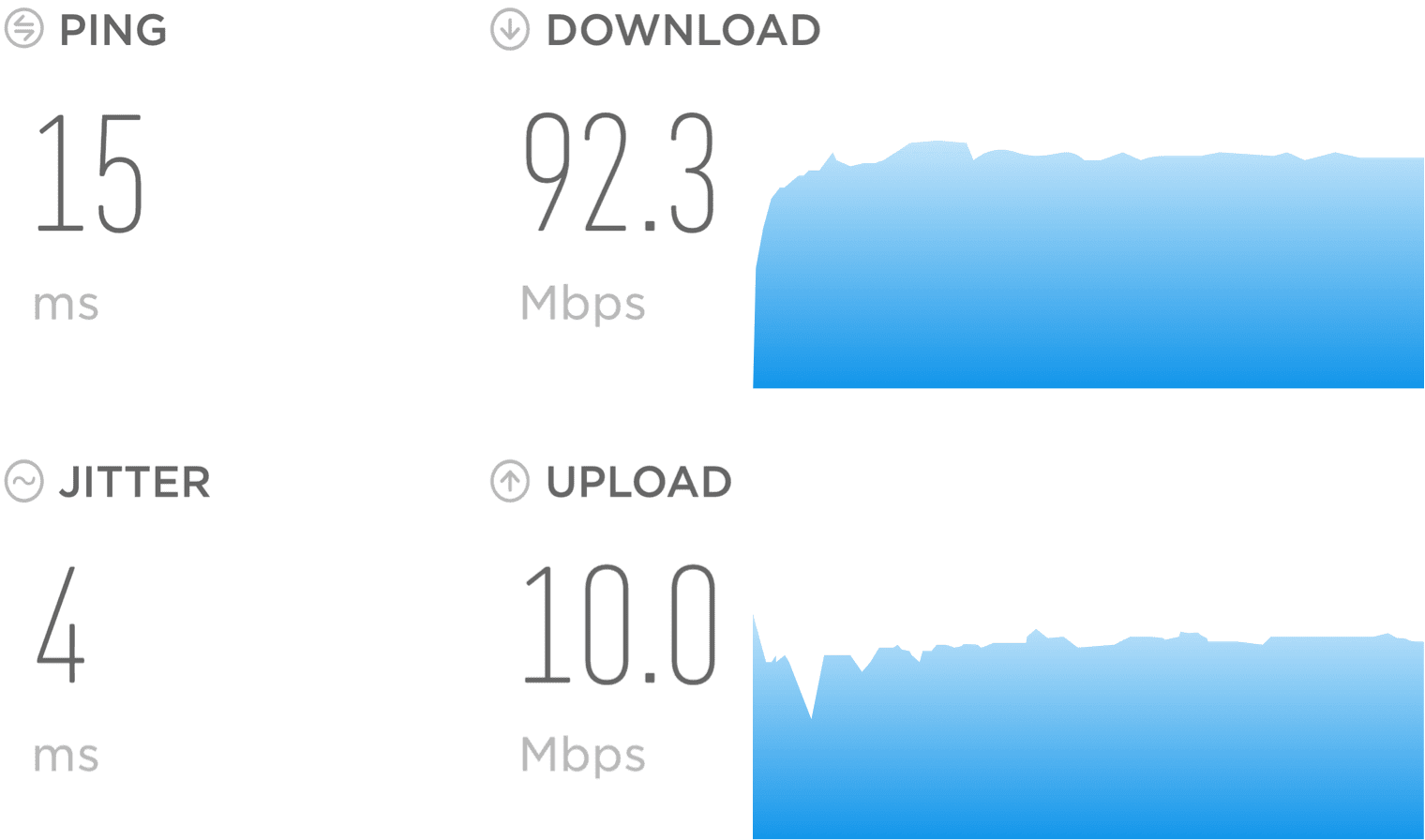Screen dimensions: 1425x840
Task: Click the ping icon with opposing arrows
Action: (x=23, y=29)
